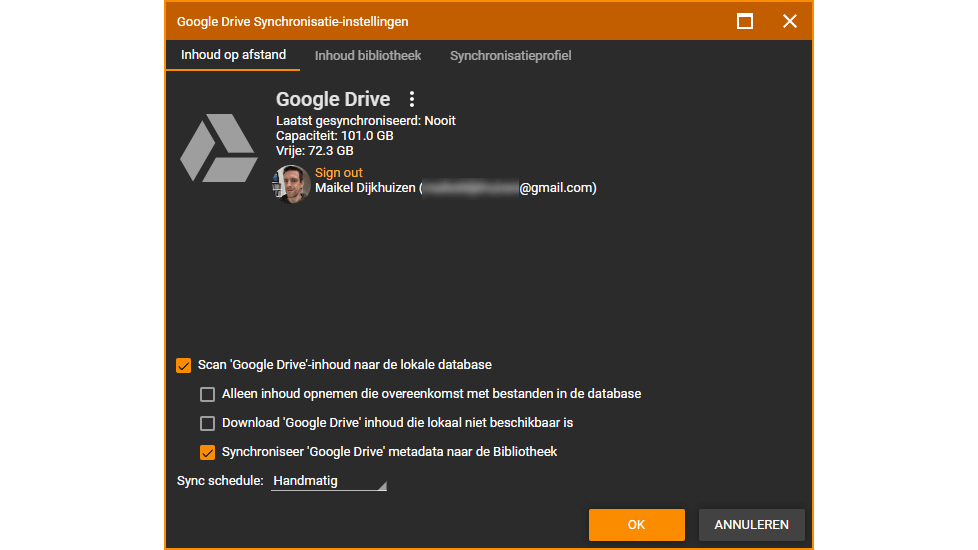
Task: Disable Synchroniseer 'Google Drive' metadata checkbox
Action: (207, 452)
